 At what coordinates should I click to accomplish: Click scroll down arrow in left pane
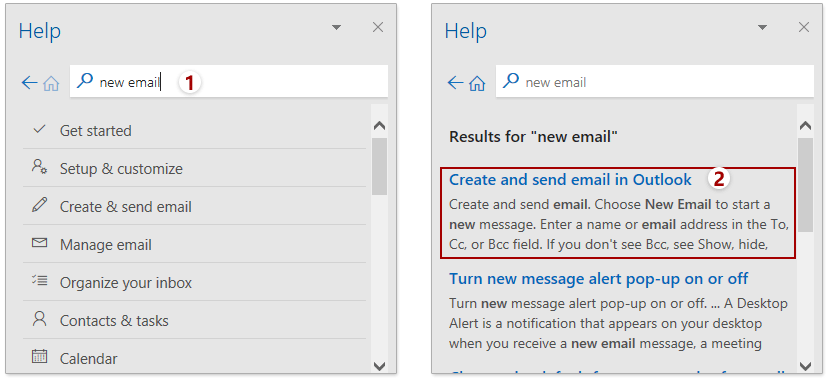pyautogui.click(x=379, y=365)
